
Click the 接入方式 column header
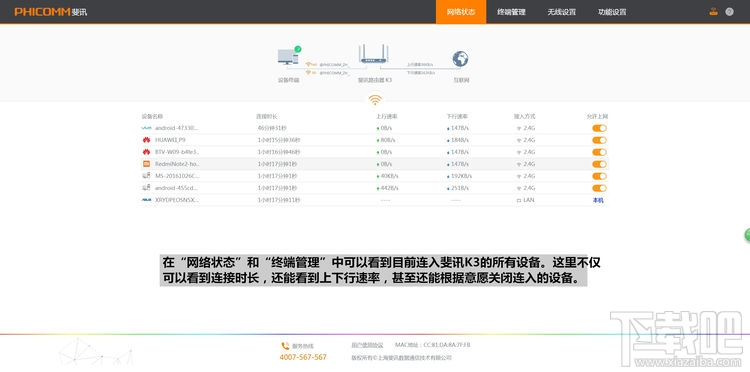pyautogui.click(x=524, y=116)
